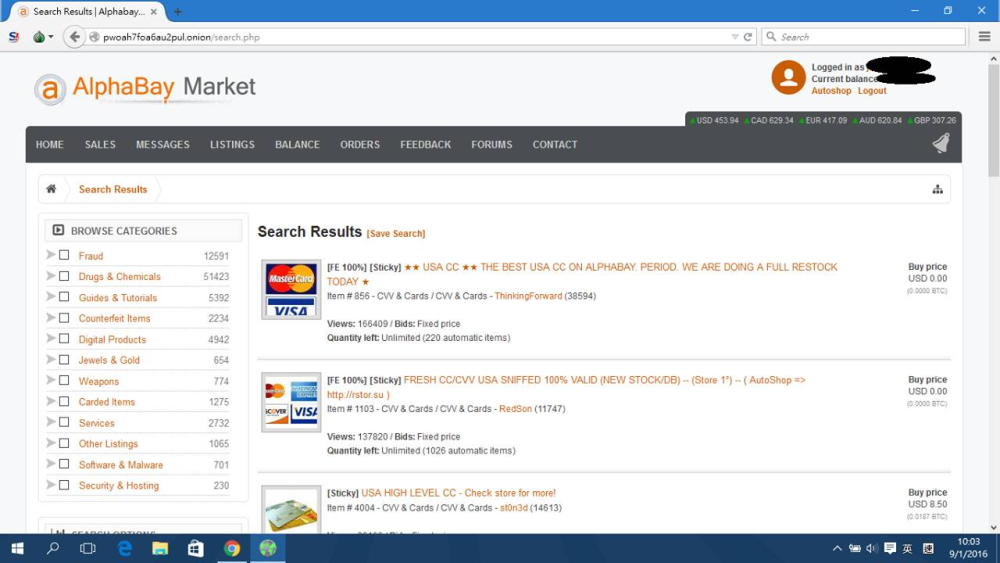This screenshot has width=1000, height=563.
Task: Click the Weapons category link
Action: 99,381
